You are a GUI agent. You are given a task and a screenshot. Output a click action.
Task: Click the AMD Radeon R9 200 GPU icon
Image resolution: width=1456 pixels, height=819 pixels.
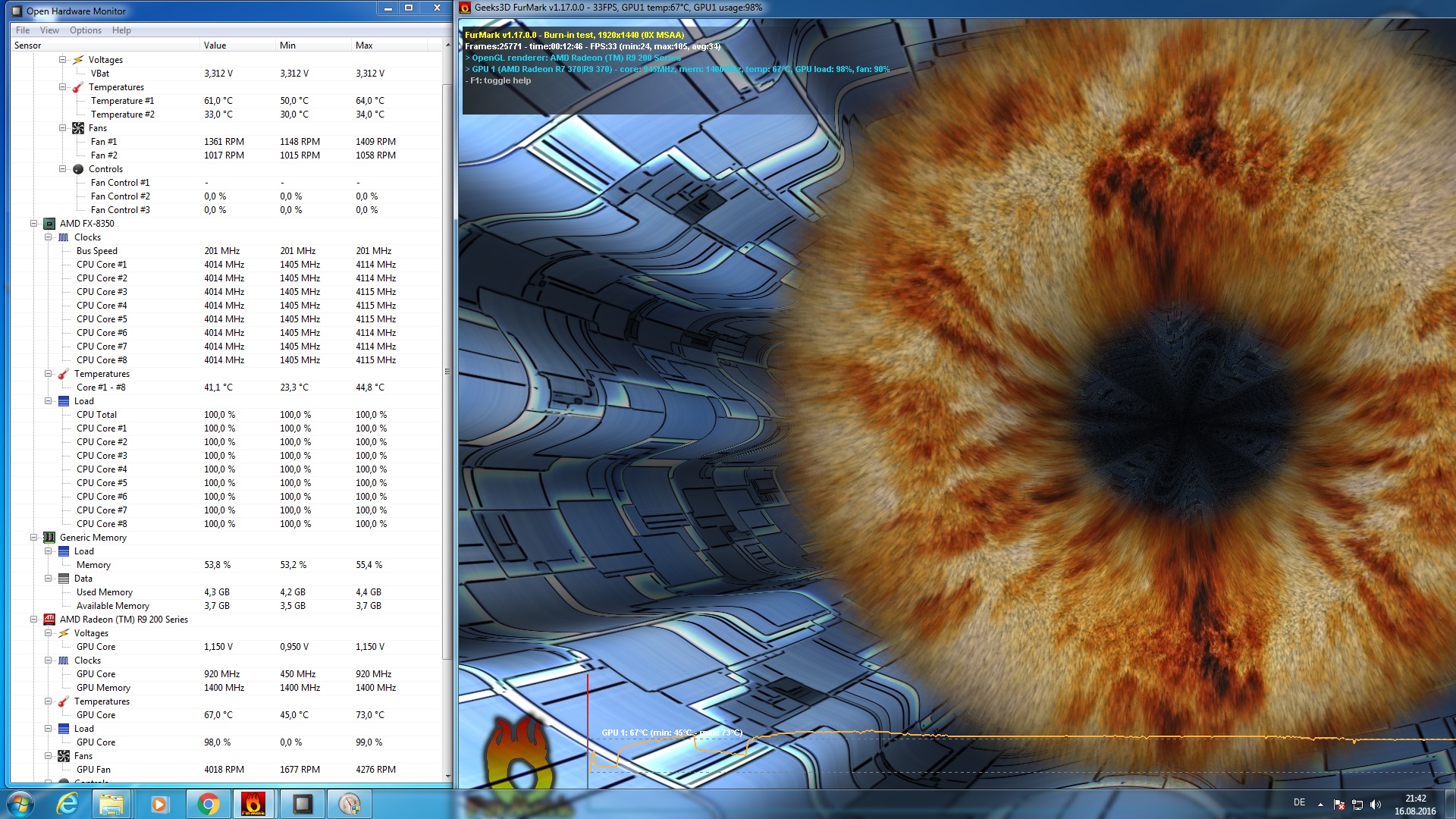click(x=49, y=620)
